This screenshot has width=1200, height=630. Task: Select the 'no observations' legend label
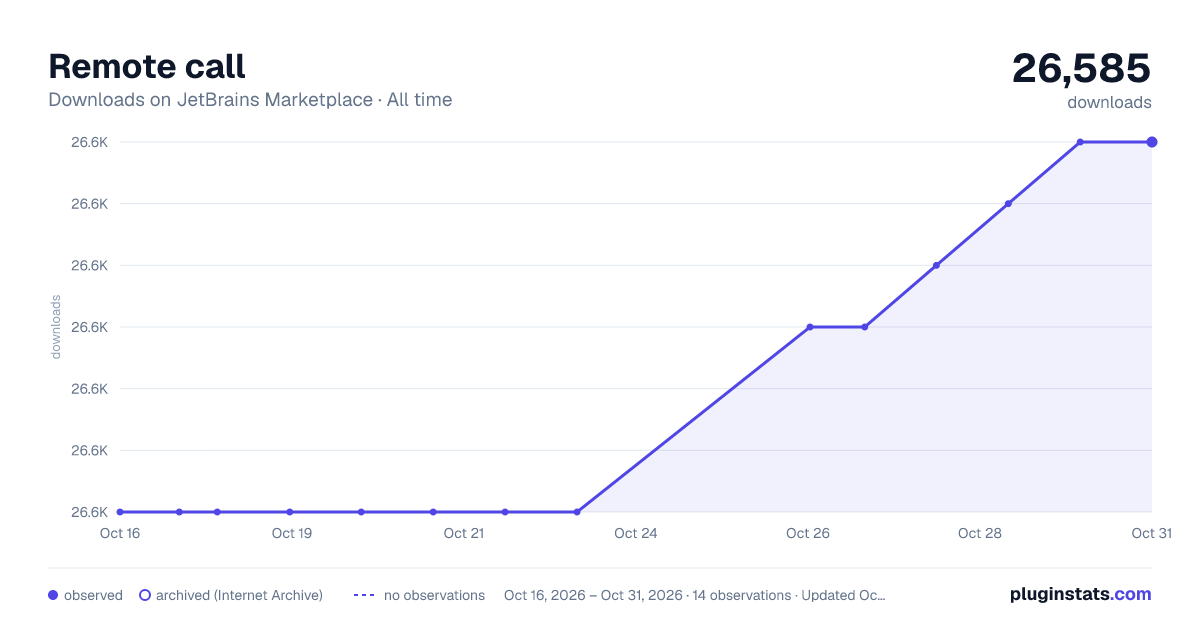tap(434, 595)
